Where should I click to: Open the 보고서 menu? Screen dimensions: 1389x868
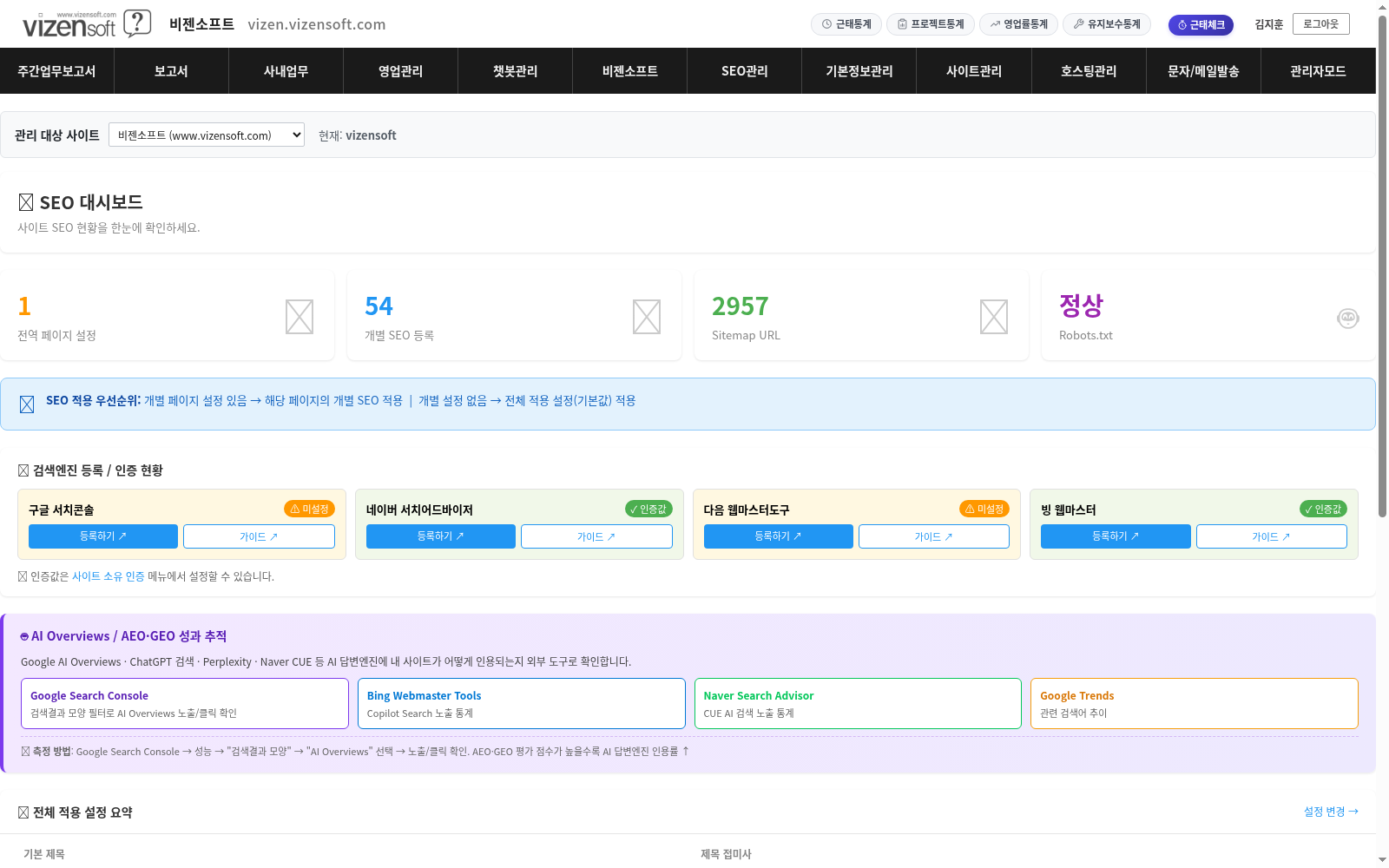[172, 71]
